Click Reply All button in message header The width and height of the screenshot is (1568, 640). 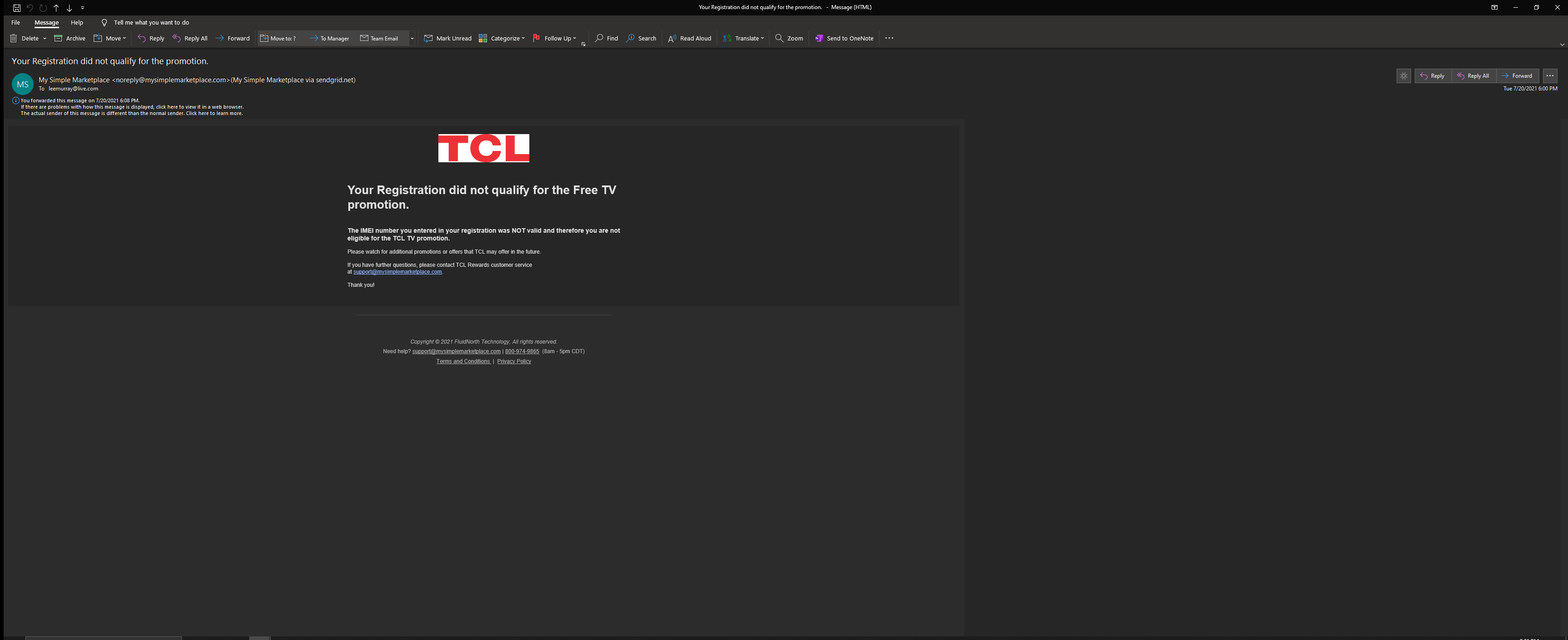[x=1473, y=76]
